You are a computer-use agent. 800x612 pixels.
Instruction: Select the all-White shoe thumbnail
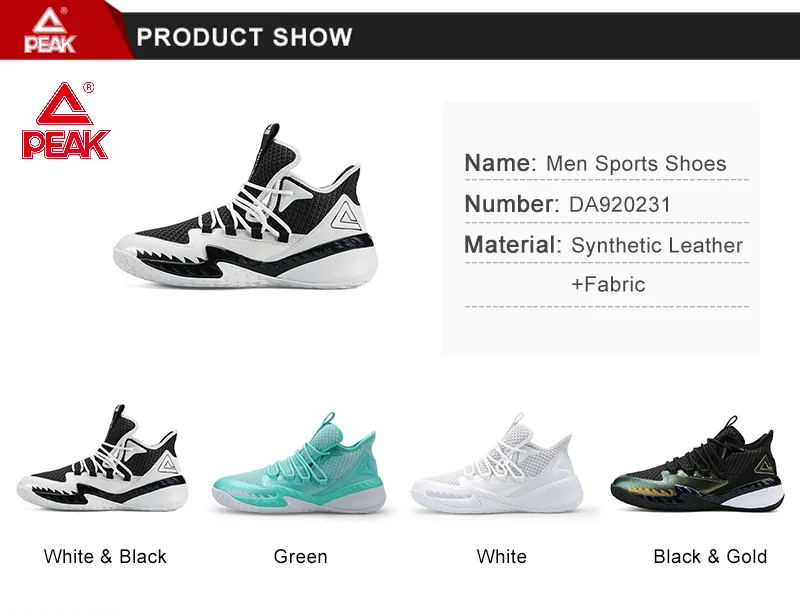pos(497,464)
